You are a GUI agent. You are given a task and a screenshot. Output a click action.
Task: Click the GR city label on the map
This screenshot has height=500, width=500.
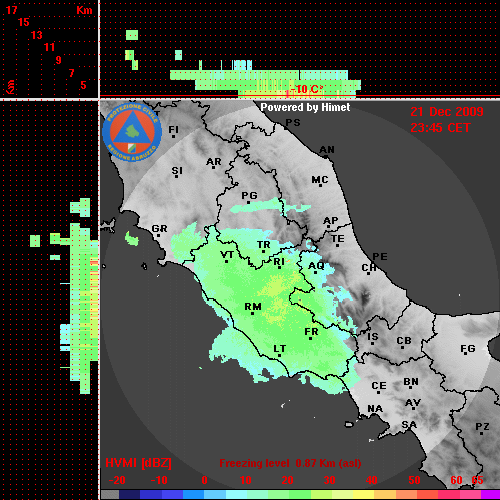pyautogui.click(x=159, y=229)
